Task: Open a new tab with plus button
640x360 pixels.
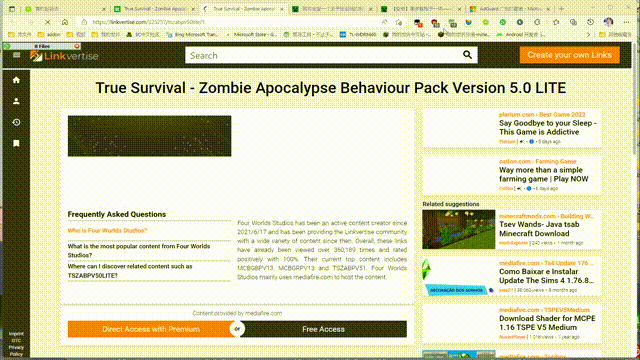Action: (x=562, y=9)
